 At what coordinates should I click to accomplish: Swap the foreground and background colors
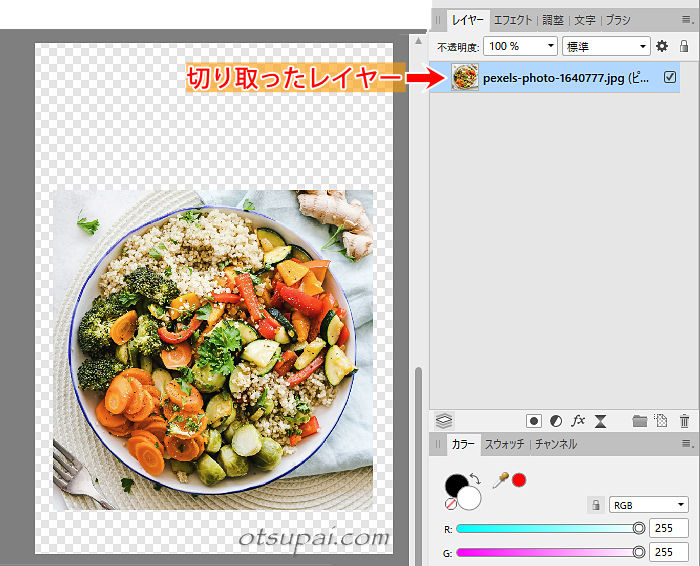[474, 479]
